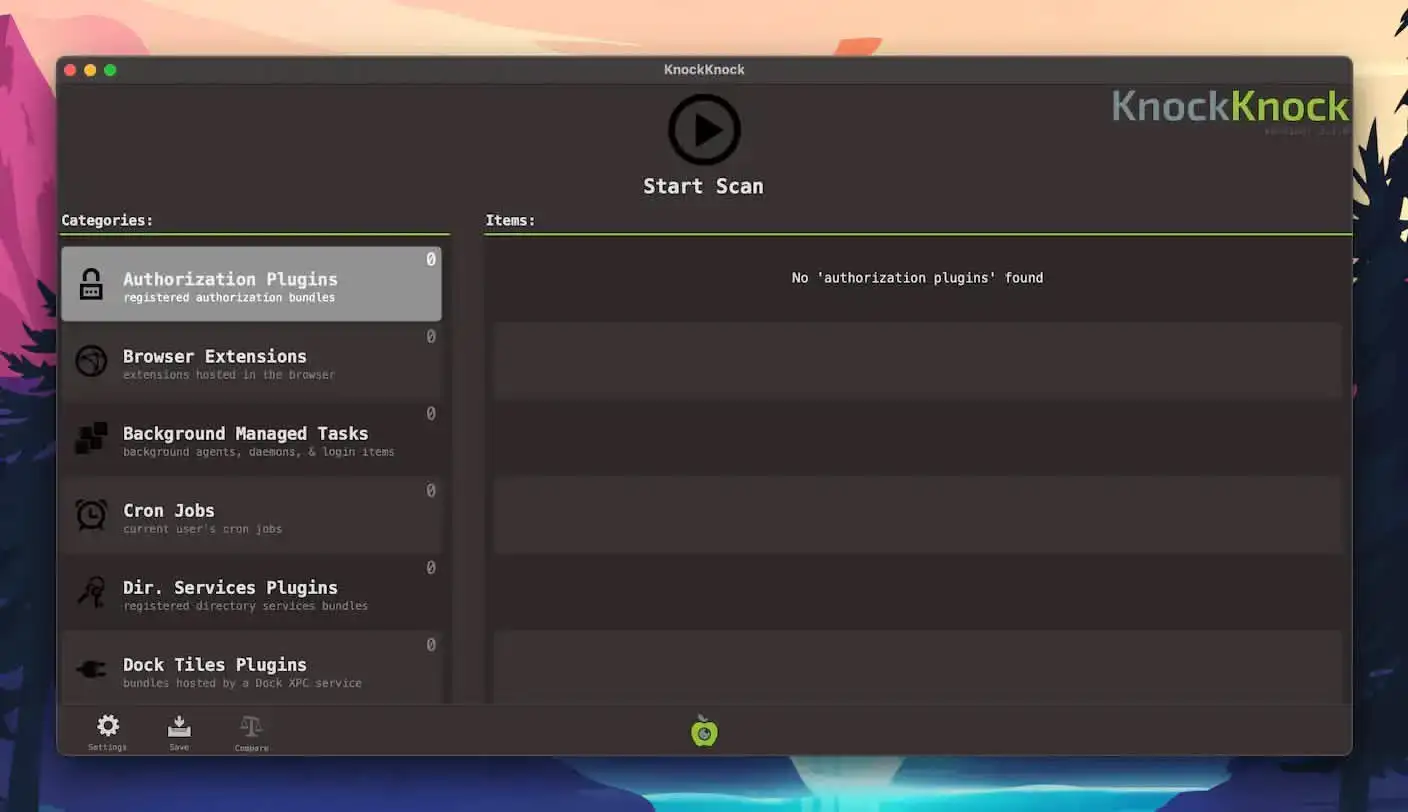Screen dimensions: 1408x812
Task: Select the Background Managed Tasks category title
Action: [246, 433]
